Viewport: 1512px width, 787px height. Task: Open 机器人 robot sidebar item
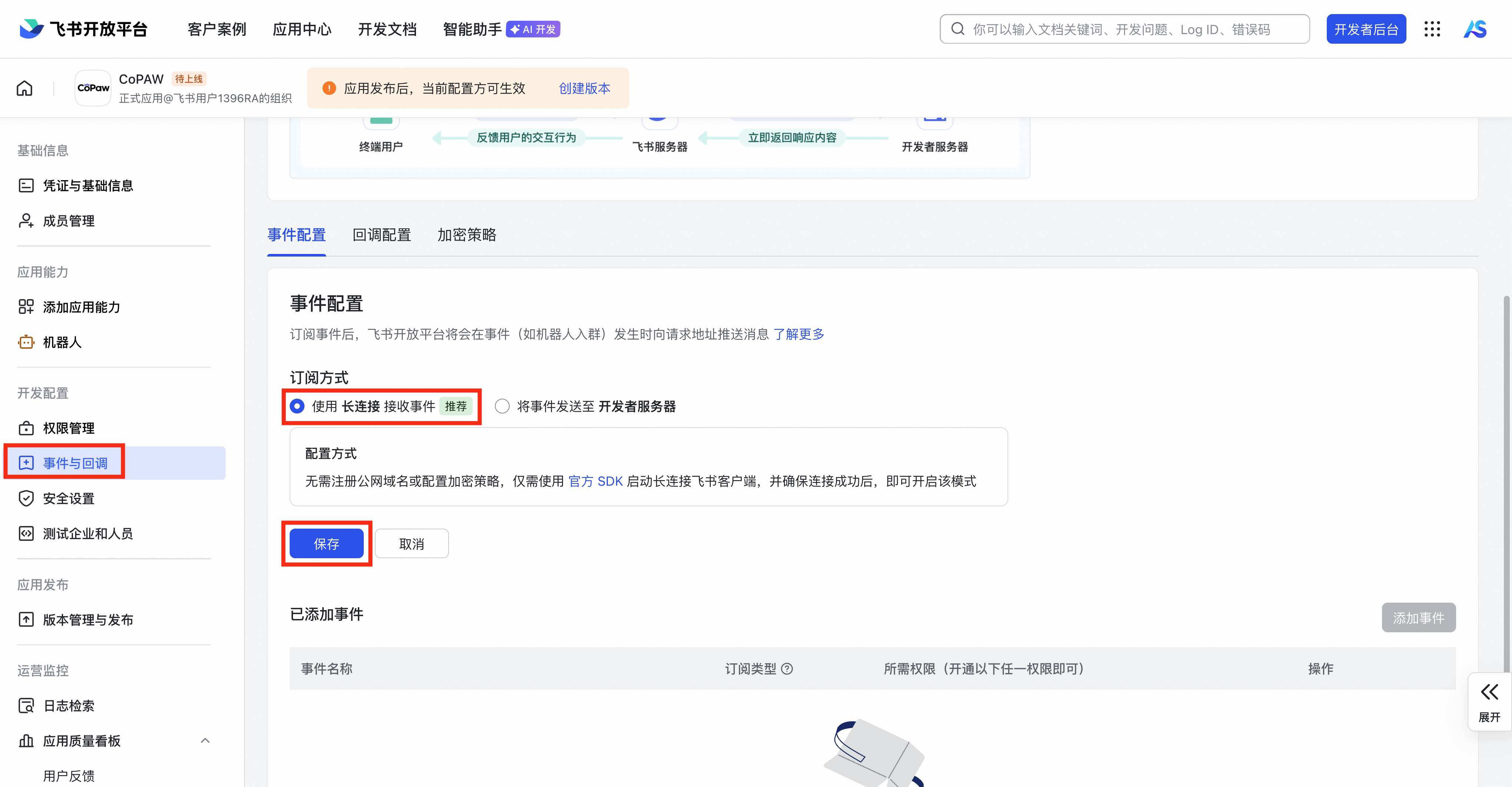pyautogui.click(x=61, y=342)
